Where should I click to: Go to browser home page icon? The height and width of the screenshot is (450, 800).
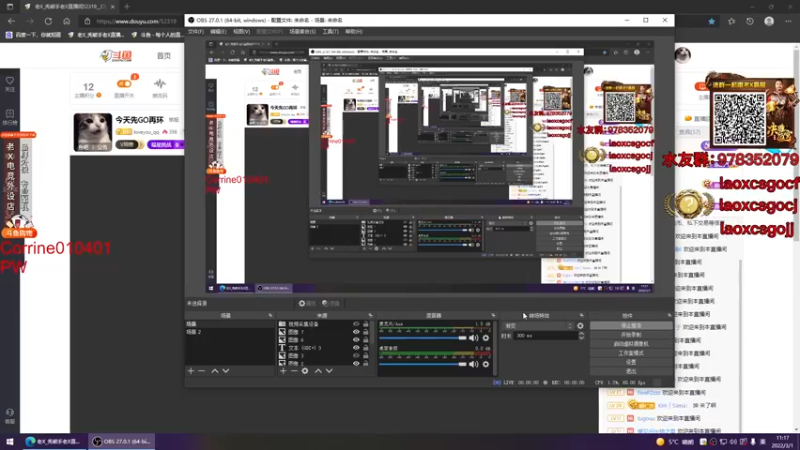point(67,21)
